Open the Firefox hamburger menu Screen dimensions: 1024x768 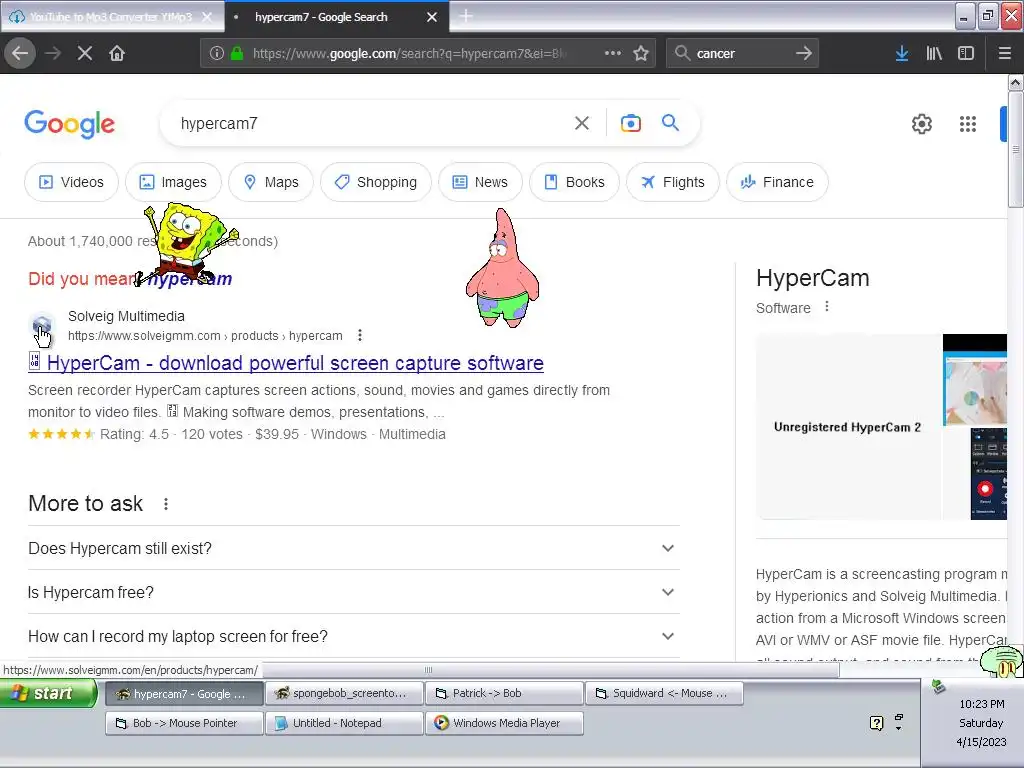click(1005, 54)
